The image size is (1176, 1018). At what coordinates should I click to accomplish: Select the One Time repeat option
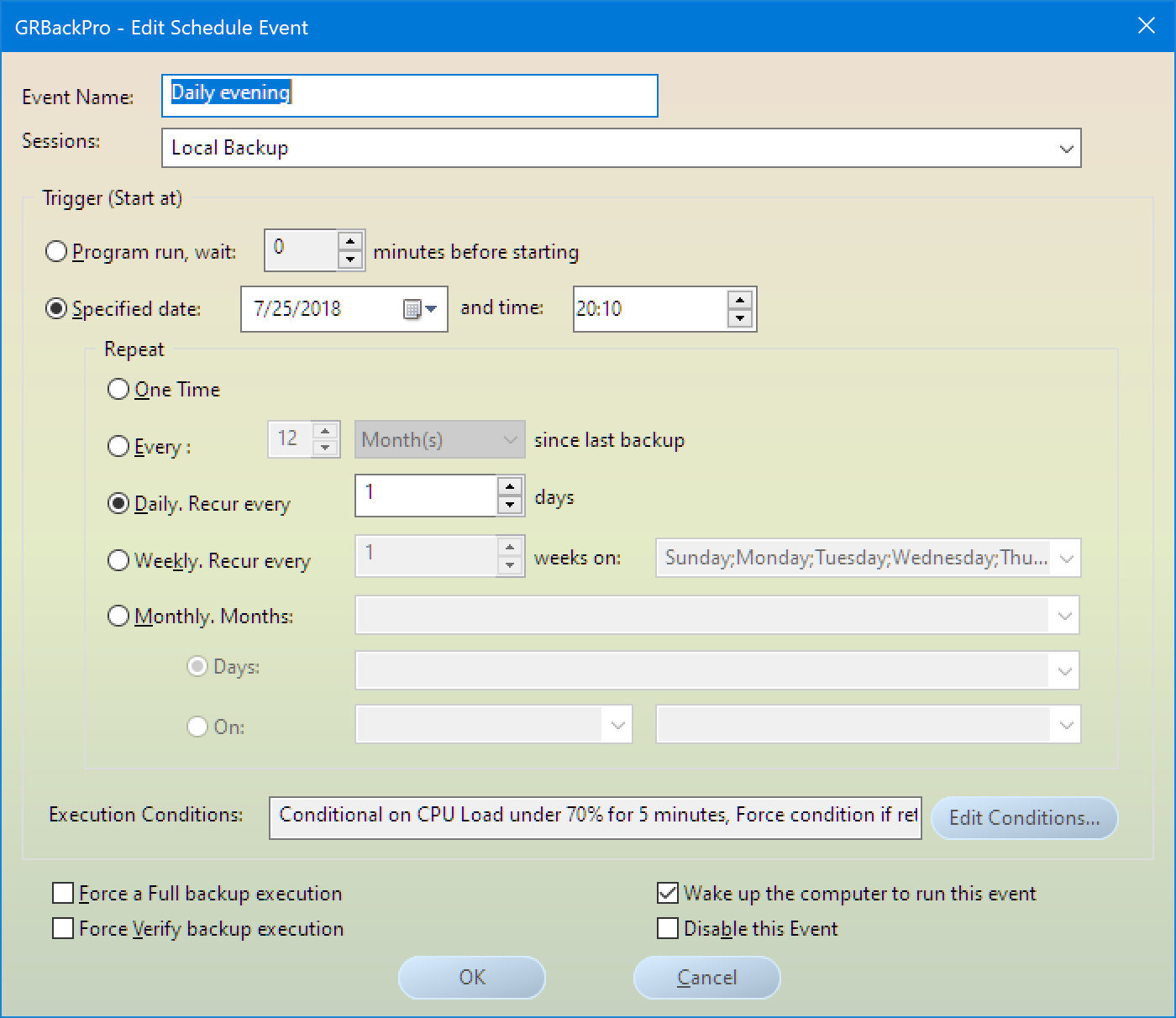point(118,389)
